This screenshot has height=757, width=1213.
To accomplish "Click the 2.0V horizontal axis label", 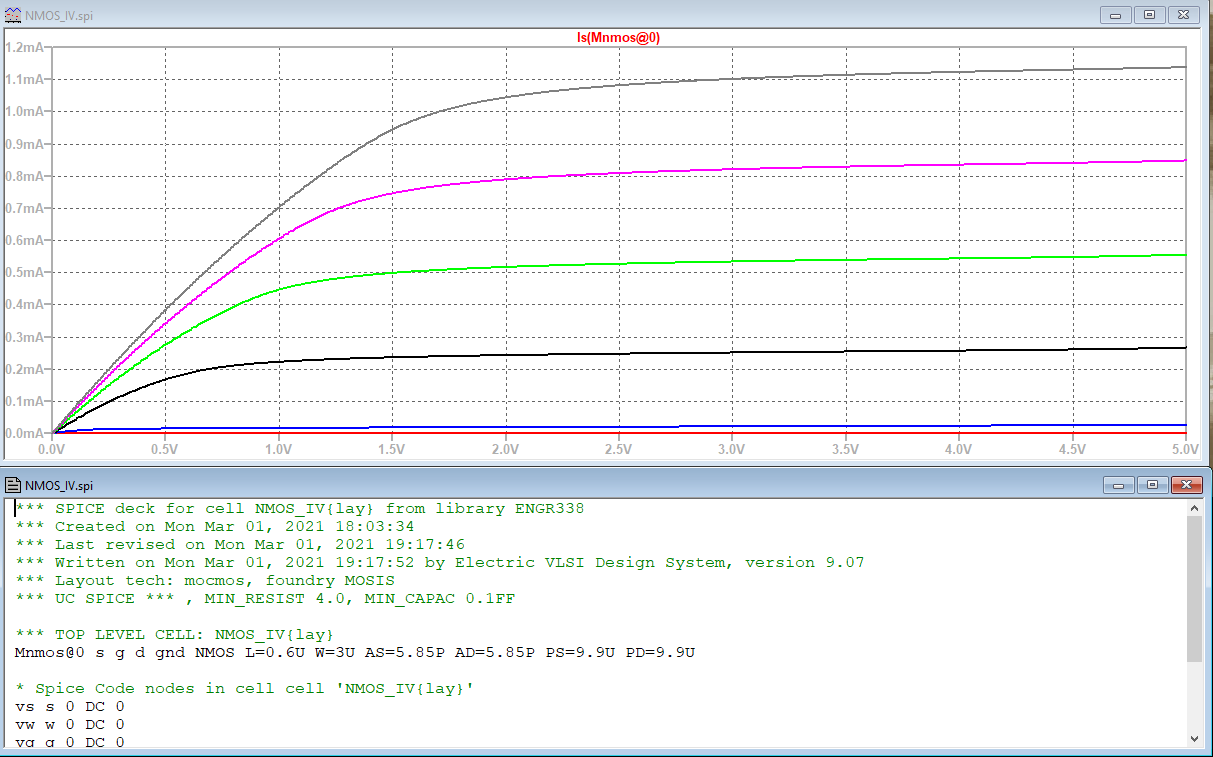I will pos(505,450).
